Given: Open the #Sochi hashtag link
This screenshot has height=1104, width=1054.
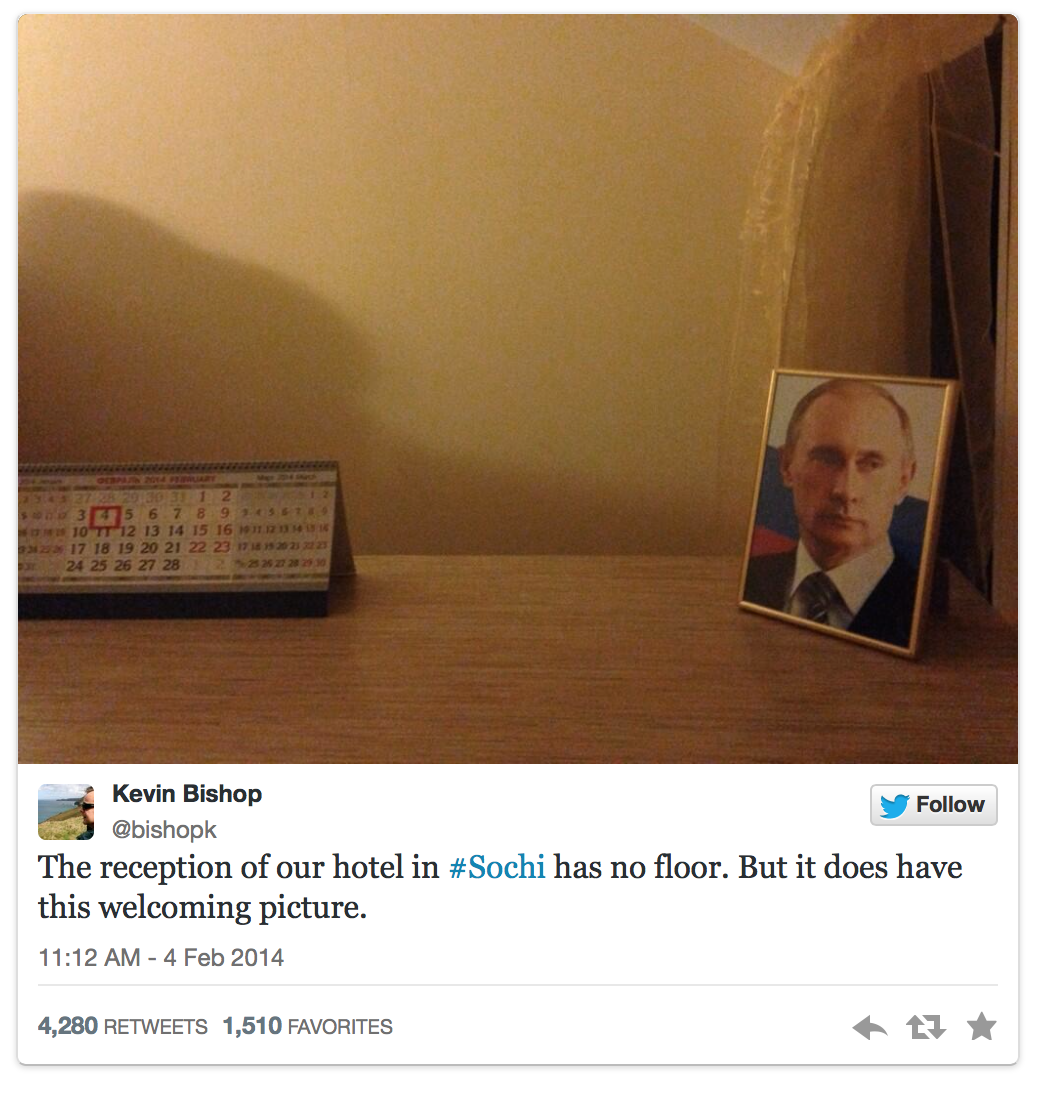Looking at the screenshot, I should pos(497,867).
